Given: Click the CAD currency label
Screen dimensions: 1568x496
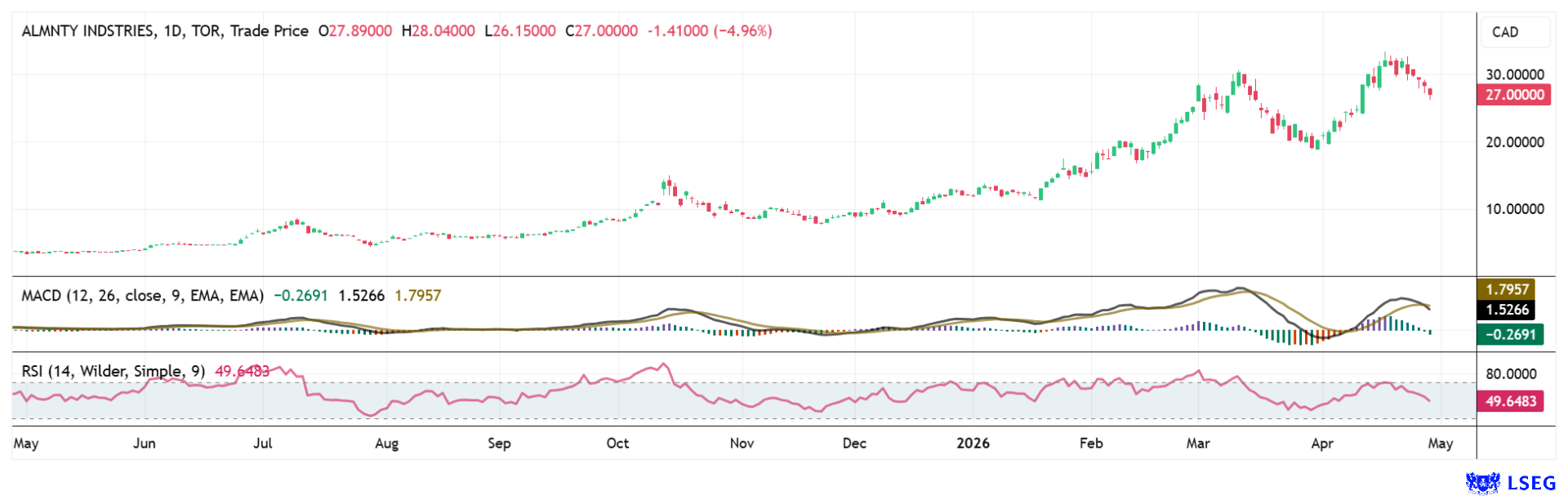Looking at the screenshot, I should (x=1505, y=32).
